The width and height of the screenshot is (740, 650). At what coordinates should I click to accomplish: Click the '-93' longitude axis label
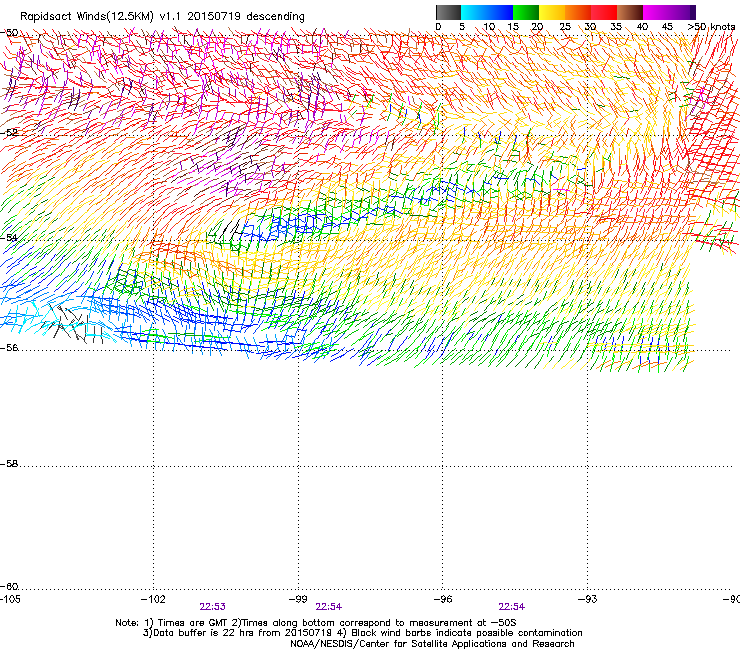[588, 599]
